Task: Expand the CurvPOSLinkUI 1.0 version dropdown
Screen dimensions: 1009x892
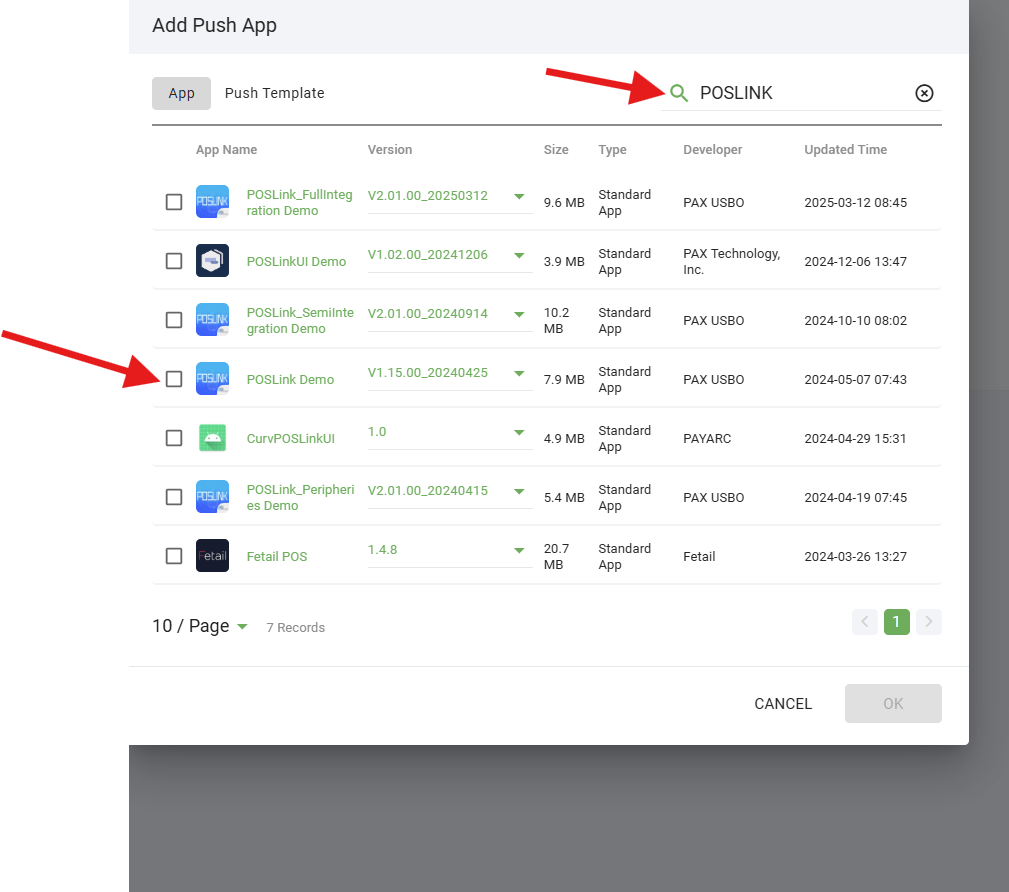Action: coord(450,432)
